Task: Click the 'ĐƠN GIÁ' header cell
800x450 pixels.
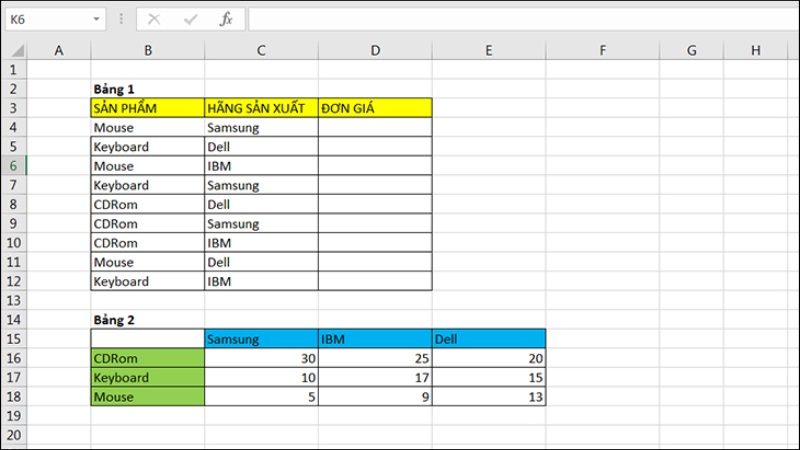Action: tap(375, 108)
